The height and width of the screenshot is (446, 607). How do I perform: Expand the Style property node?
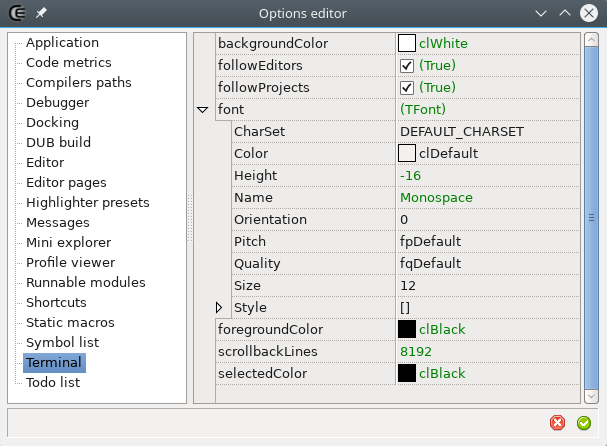pos(221,307)
